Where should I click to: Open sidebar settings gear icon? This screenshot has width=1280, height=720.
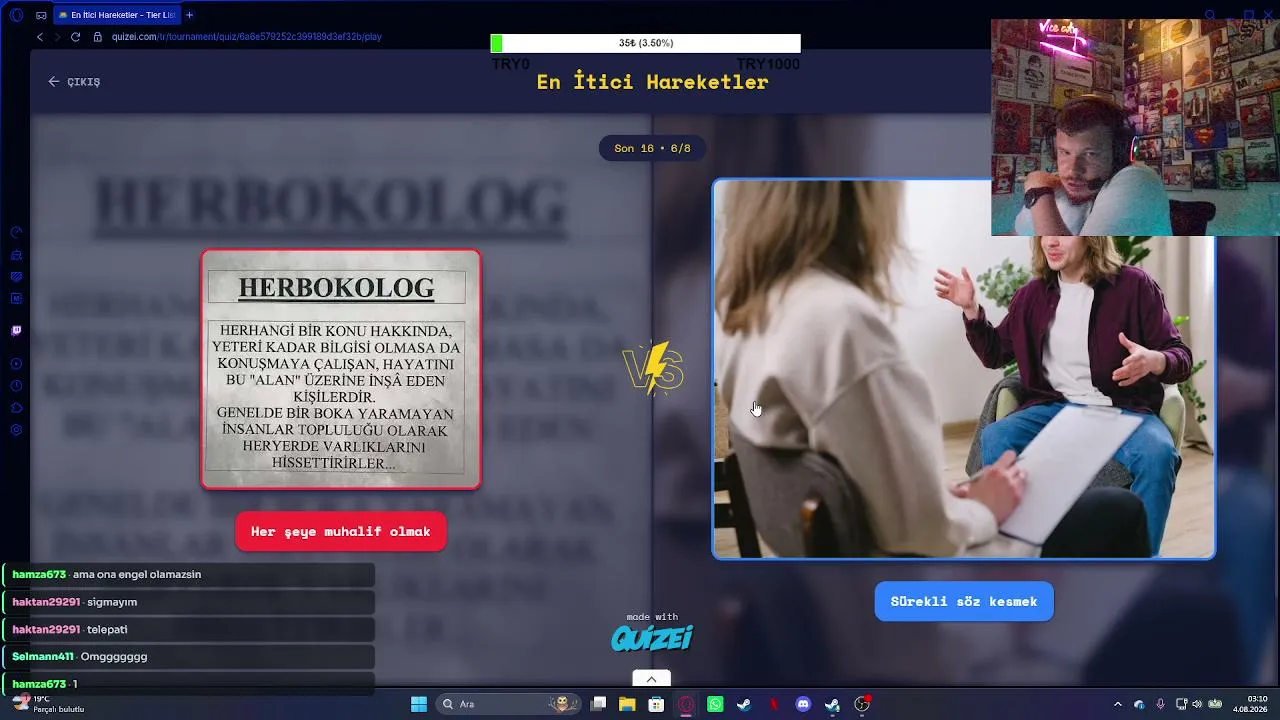(x=16, y=430)
